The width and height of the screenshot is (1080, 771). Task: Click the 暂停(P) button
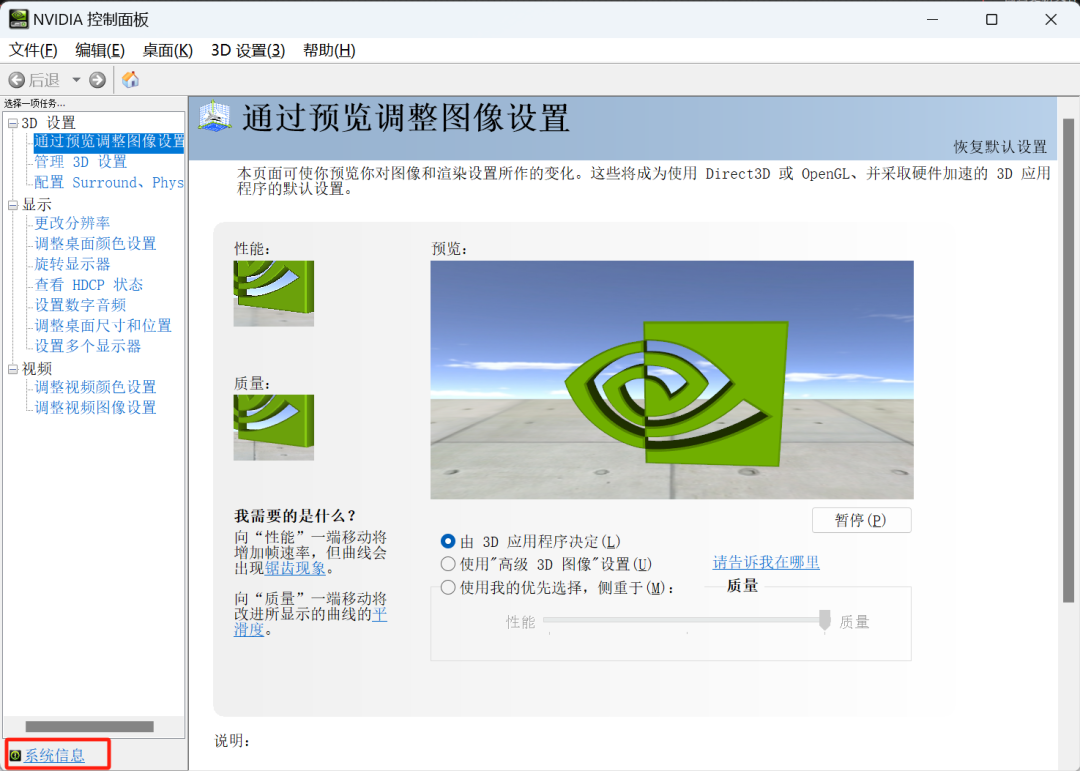862,520
